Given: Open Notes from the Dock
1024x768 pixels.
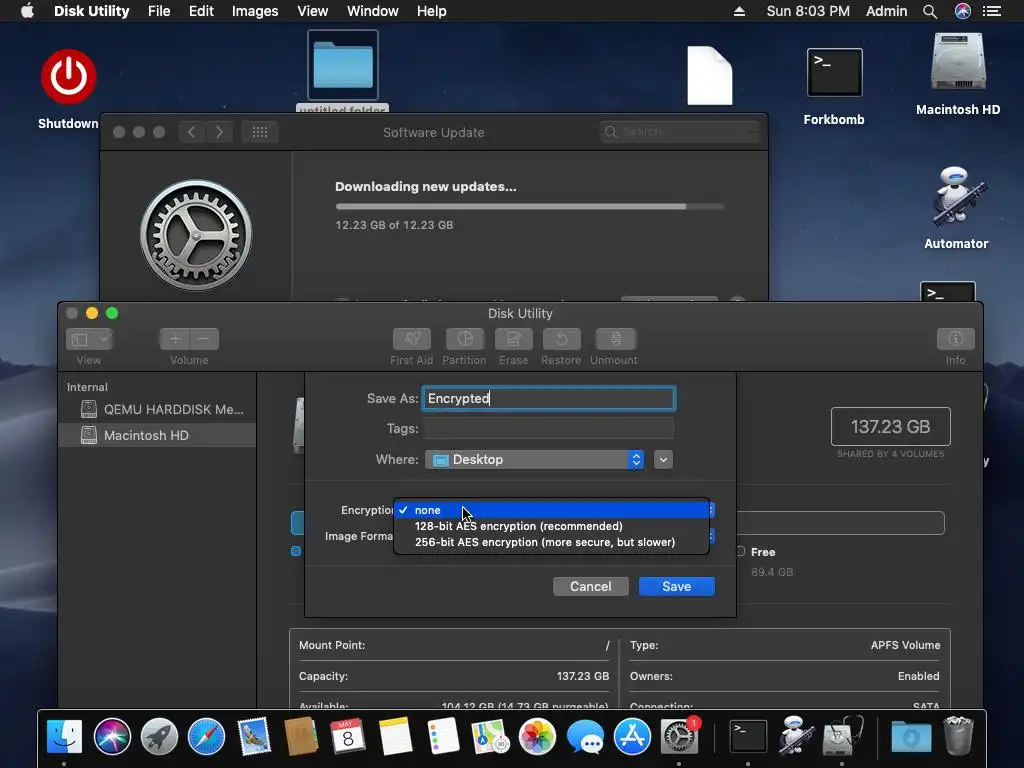Looking at the screenshot, I should (395, 737).
